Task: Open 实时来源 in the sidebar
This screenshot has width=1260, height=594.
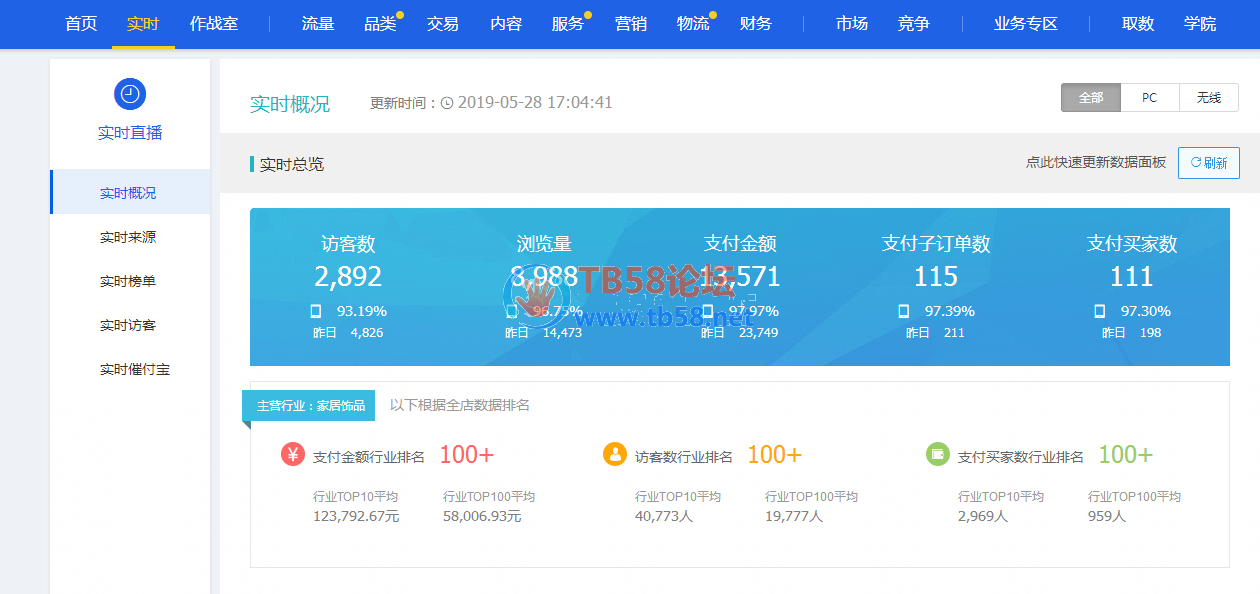Action: 128,238
